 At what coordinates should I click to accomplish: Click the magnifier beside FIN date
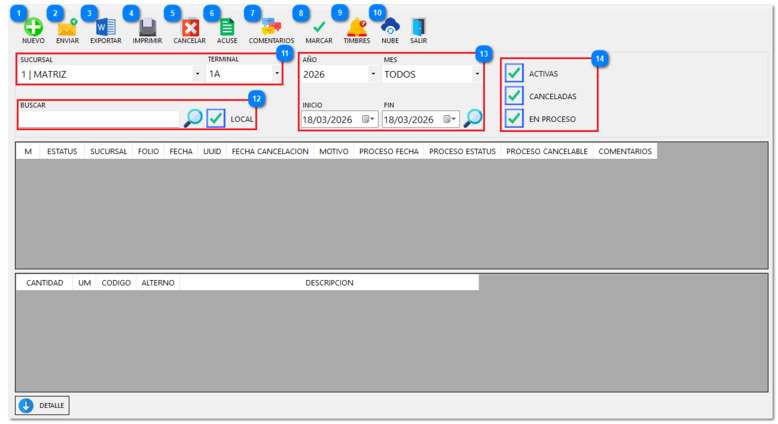coord(472,118)
